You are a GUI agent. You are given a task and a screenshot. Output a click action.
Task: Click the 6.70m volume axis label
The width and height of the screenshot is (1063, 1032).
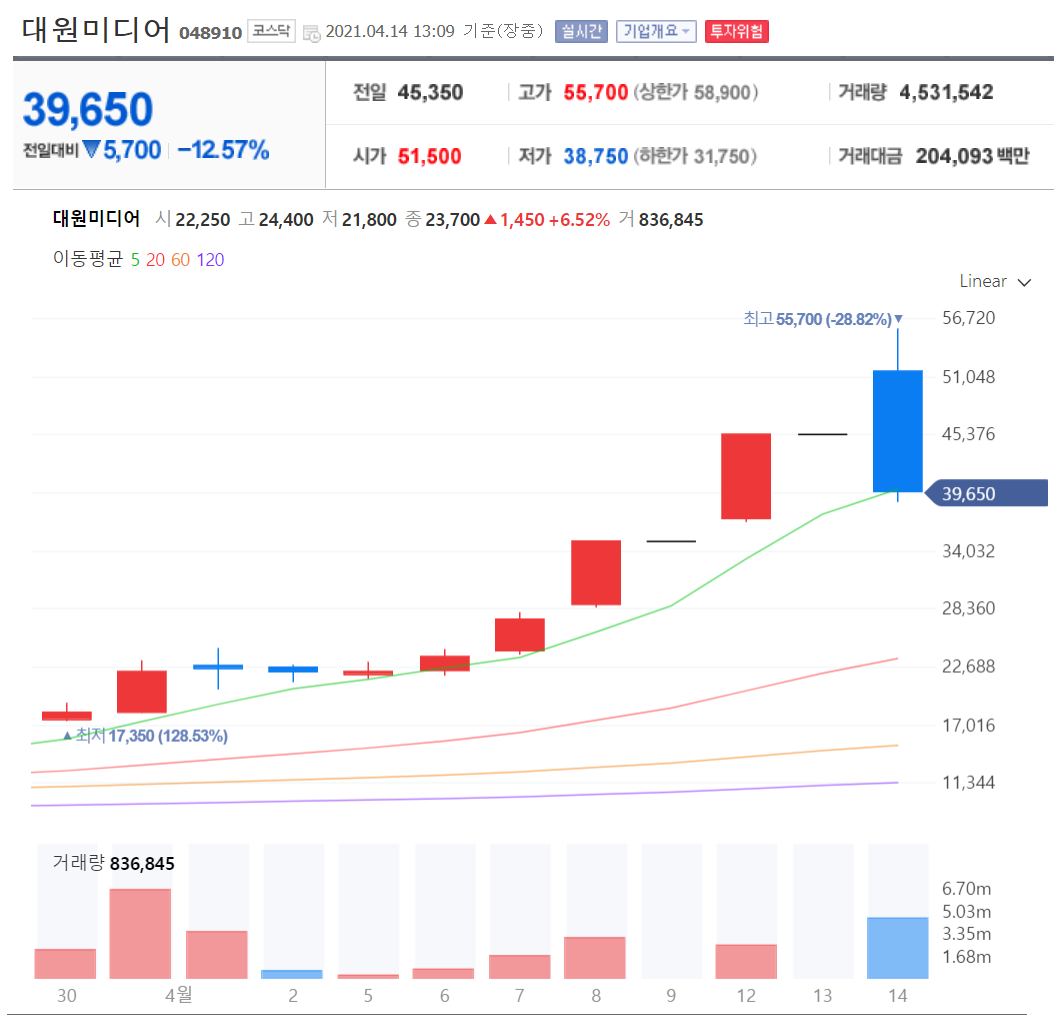[966, 888]
